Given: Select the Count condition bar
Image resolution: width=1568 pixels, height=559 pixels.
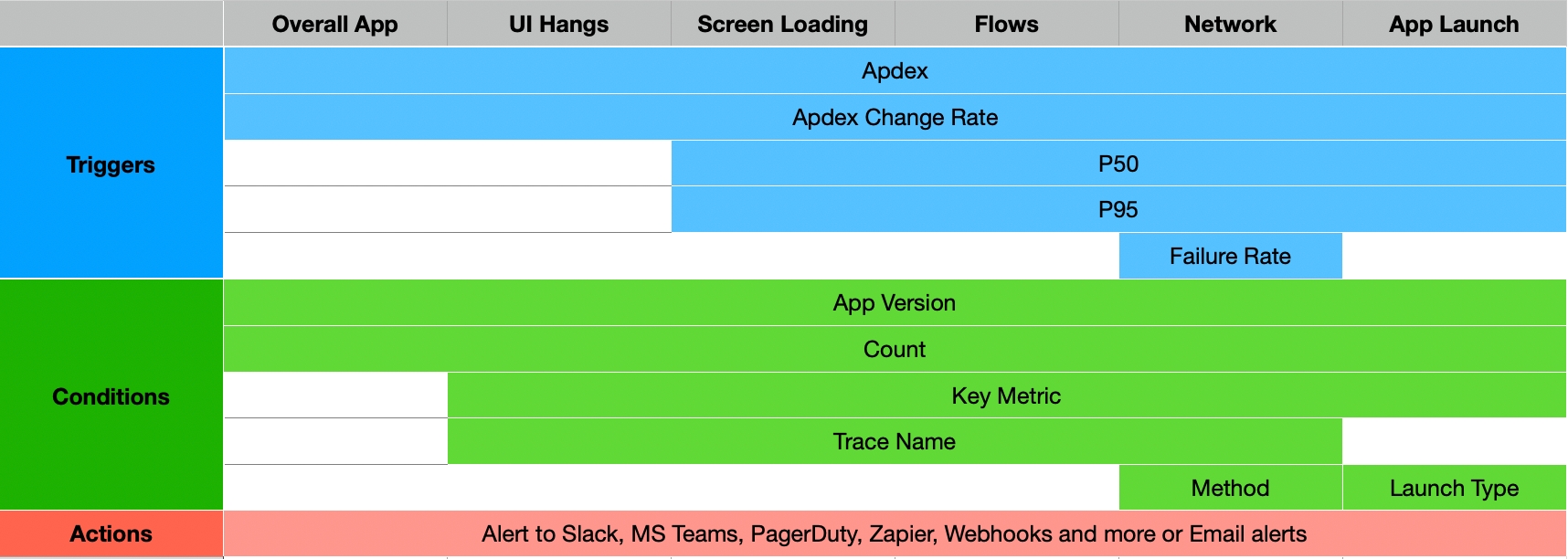Looking at the screenshot, I should 895,350.
